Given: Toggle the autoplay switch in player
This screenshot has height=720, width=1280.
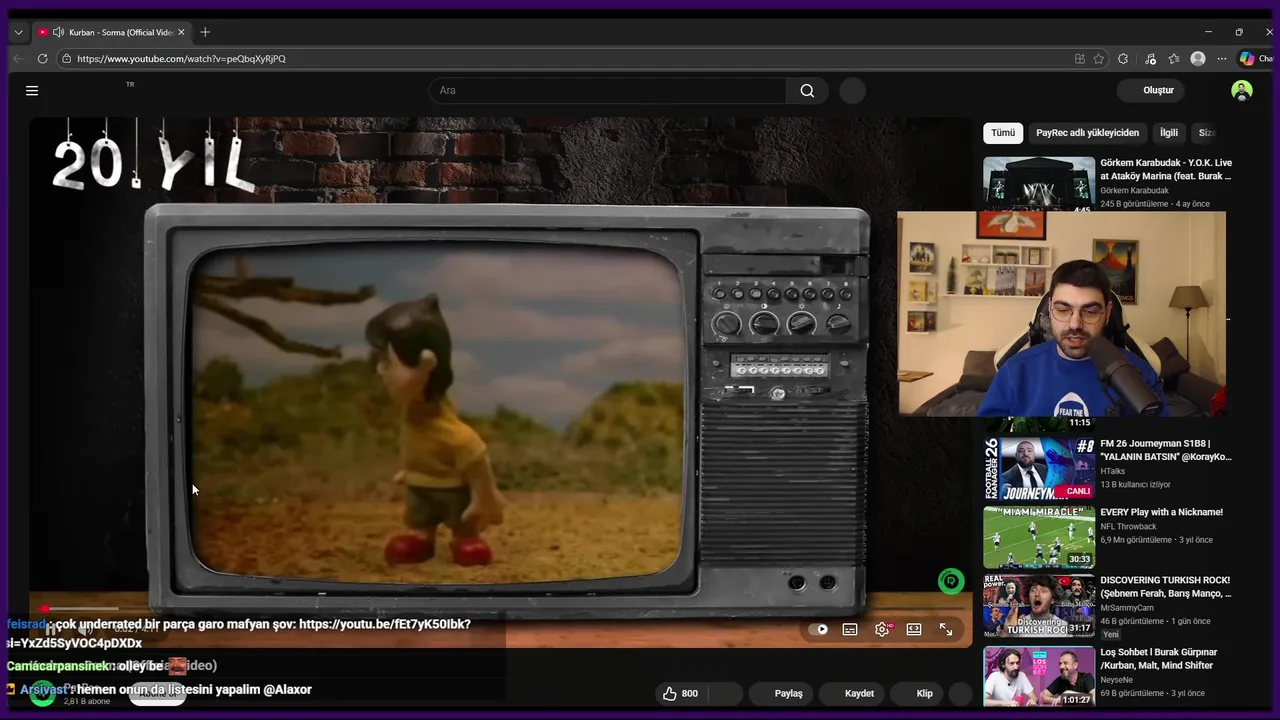Looking at the screenshot, I should pos(821,629).
